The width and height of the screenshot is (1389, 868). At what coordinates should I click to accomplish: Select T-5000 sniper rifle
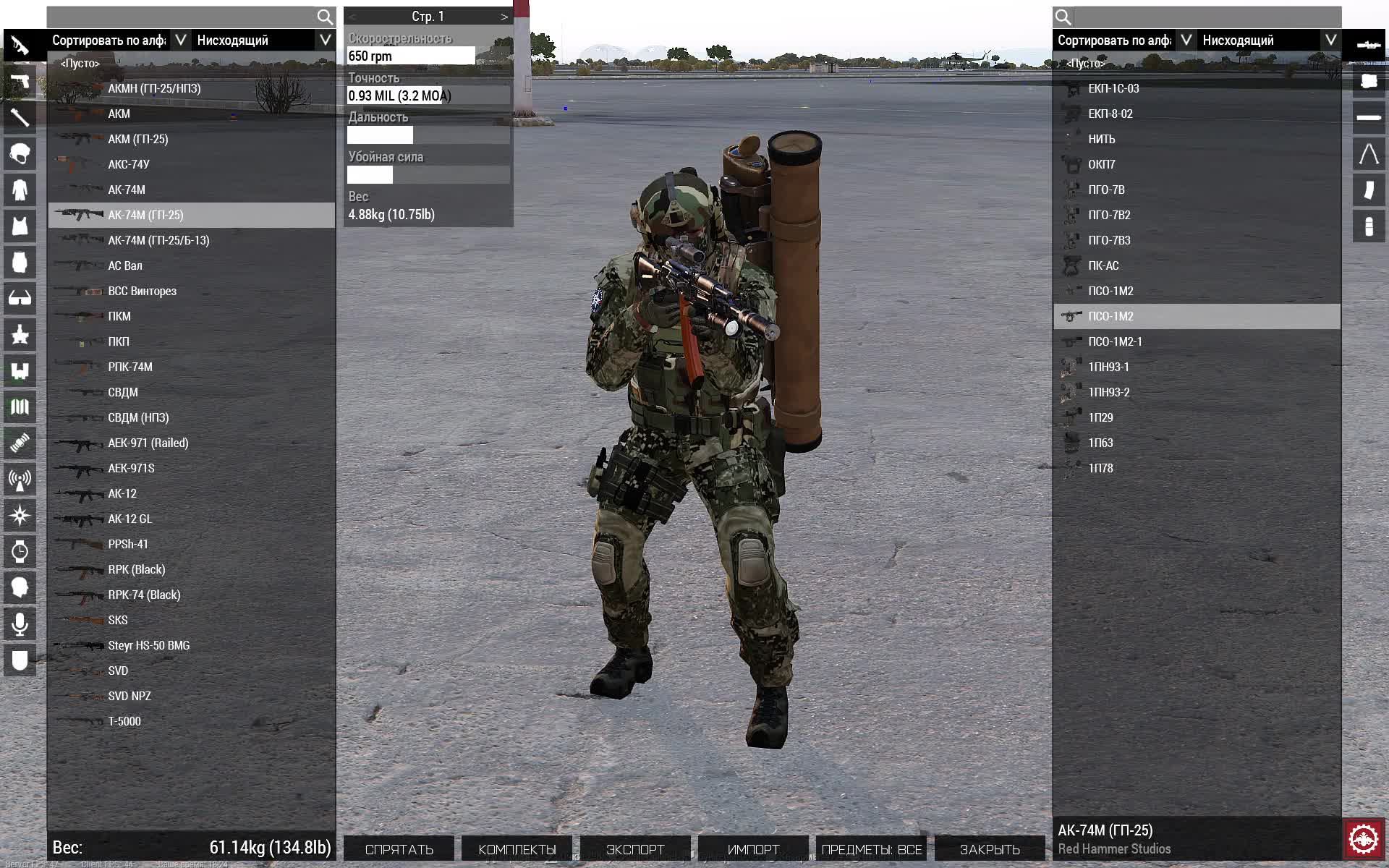tap(192, 721)
